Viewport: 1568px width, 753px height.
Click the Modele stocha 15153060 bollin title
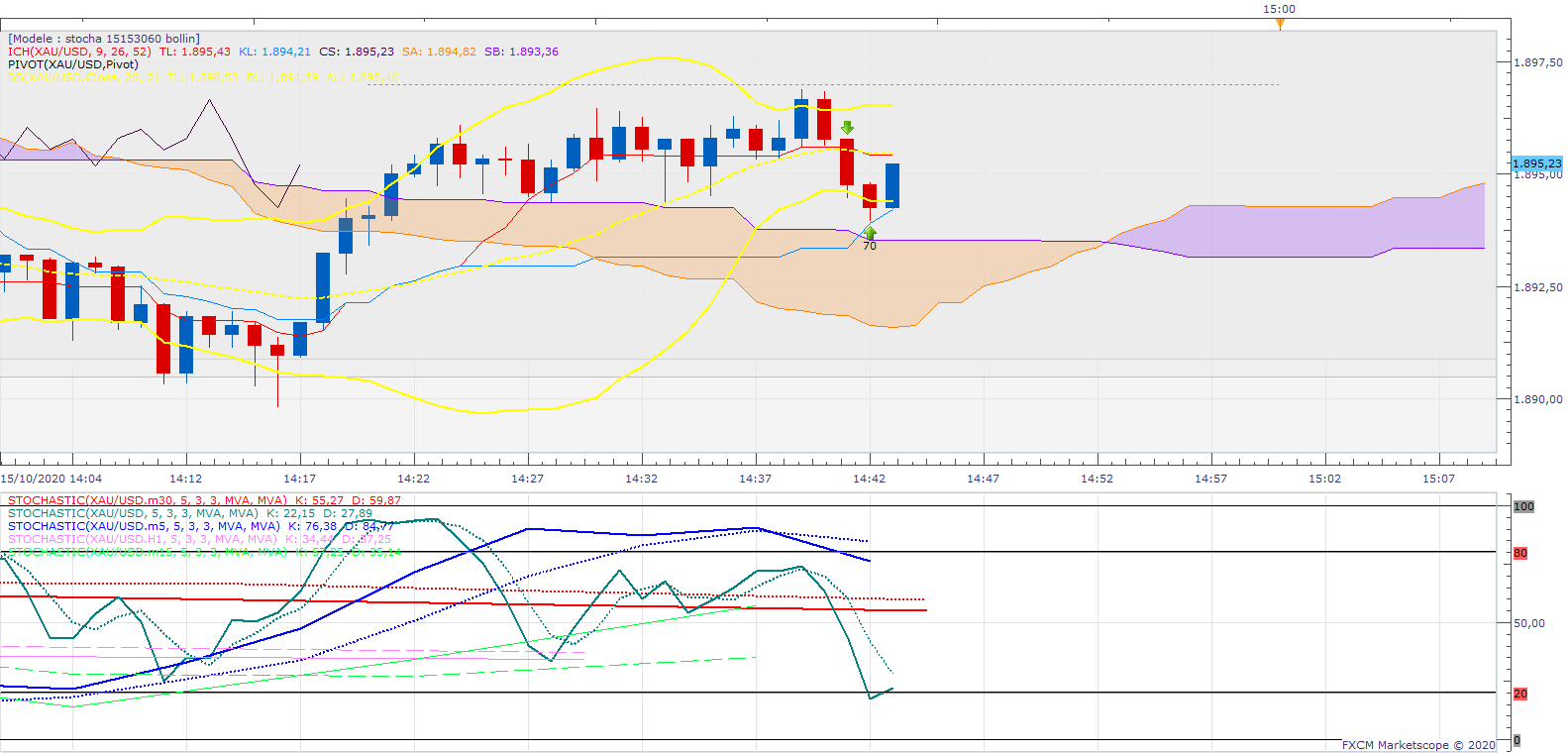coord(104,39)
